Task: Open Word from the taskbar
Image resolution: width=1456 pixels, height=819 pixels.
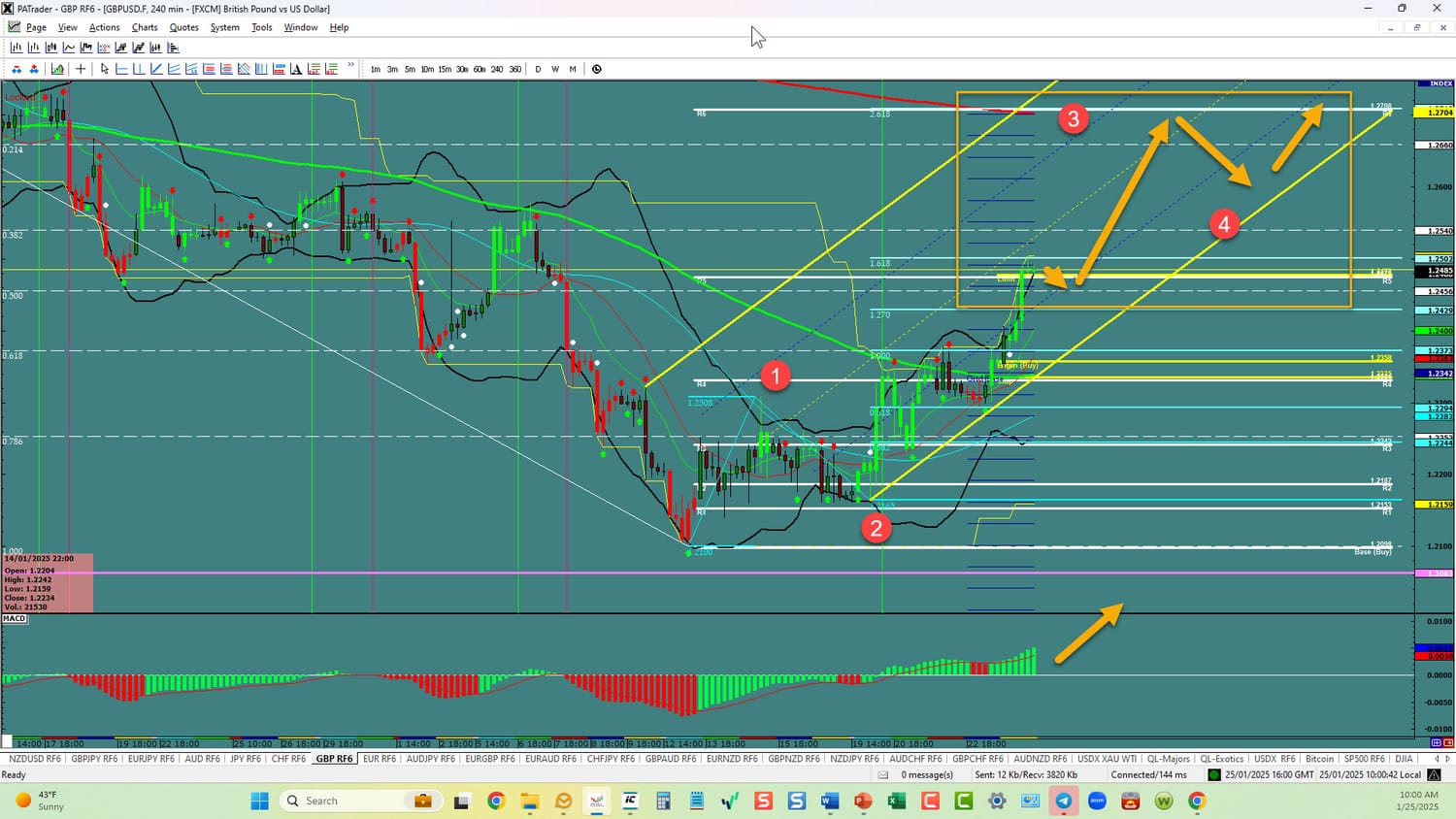Action: [830, 801]
